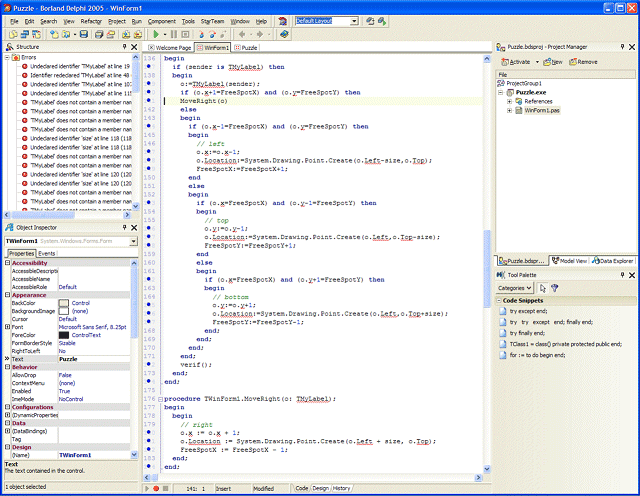Click the Add file to project icon
Viewport: 640px width, 496px height.
(x=126, y=34)
